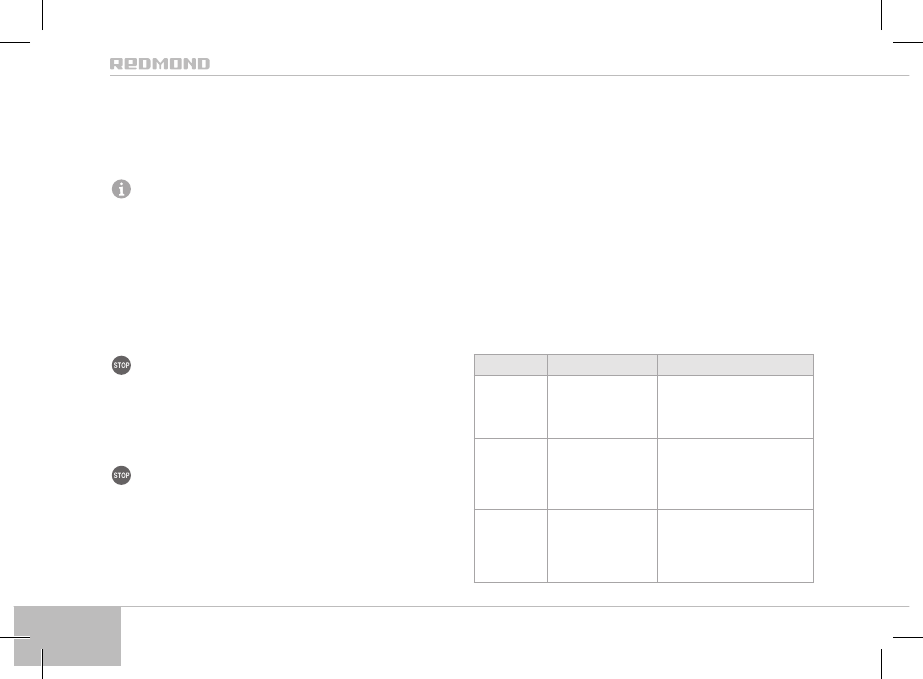Click the first body row's middle table cell

[601, 407]
